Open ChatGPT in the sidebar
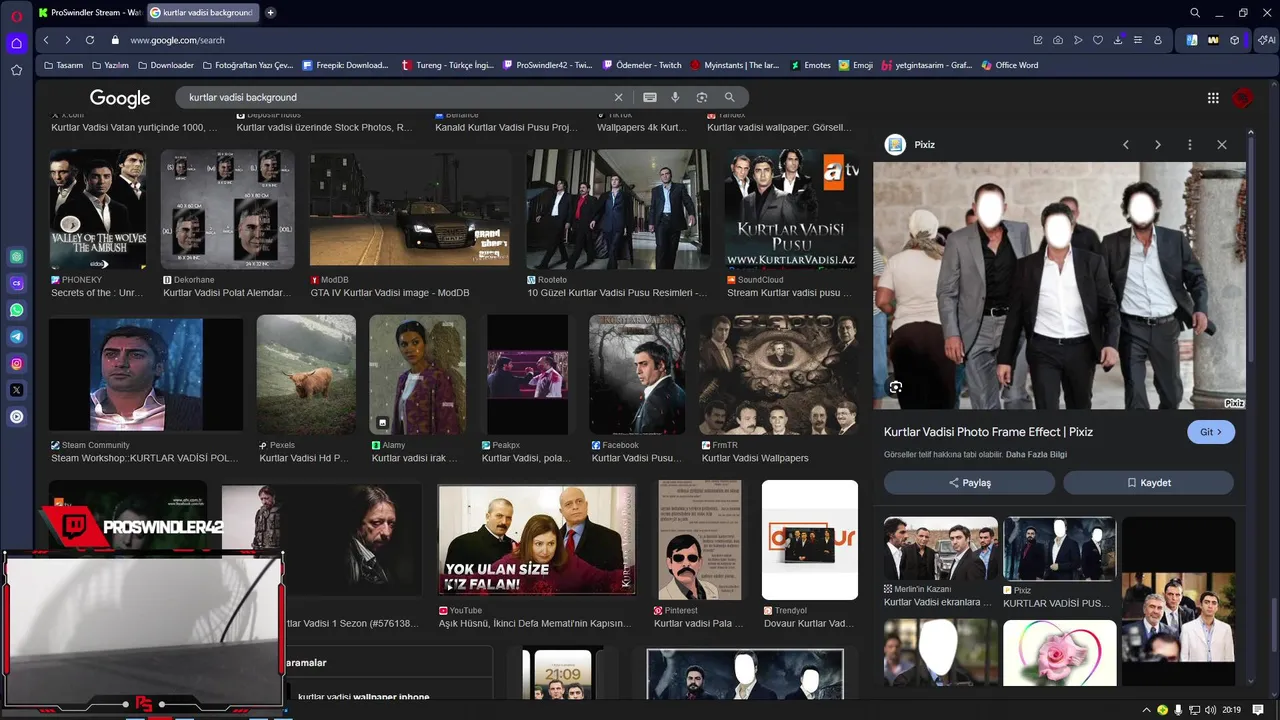 pyautogui.click(x=16, y=257)
